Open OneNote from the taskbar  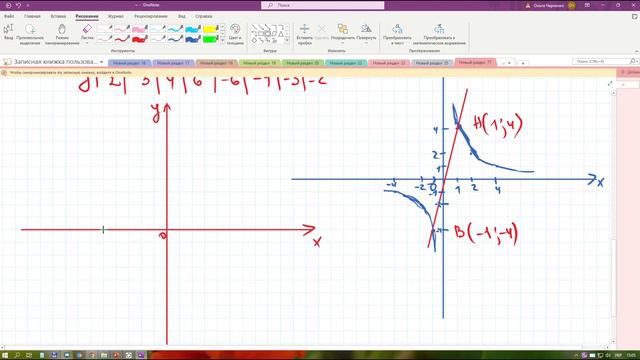click(x=140, y=356)
